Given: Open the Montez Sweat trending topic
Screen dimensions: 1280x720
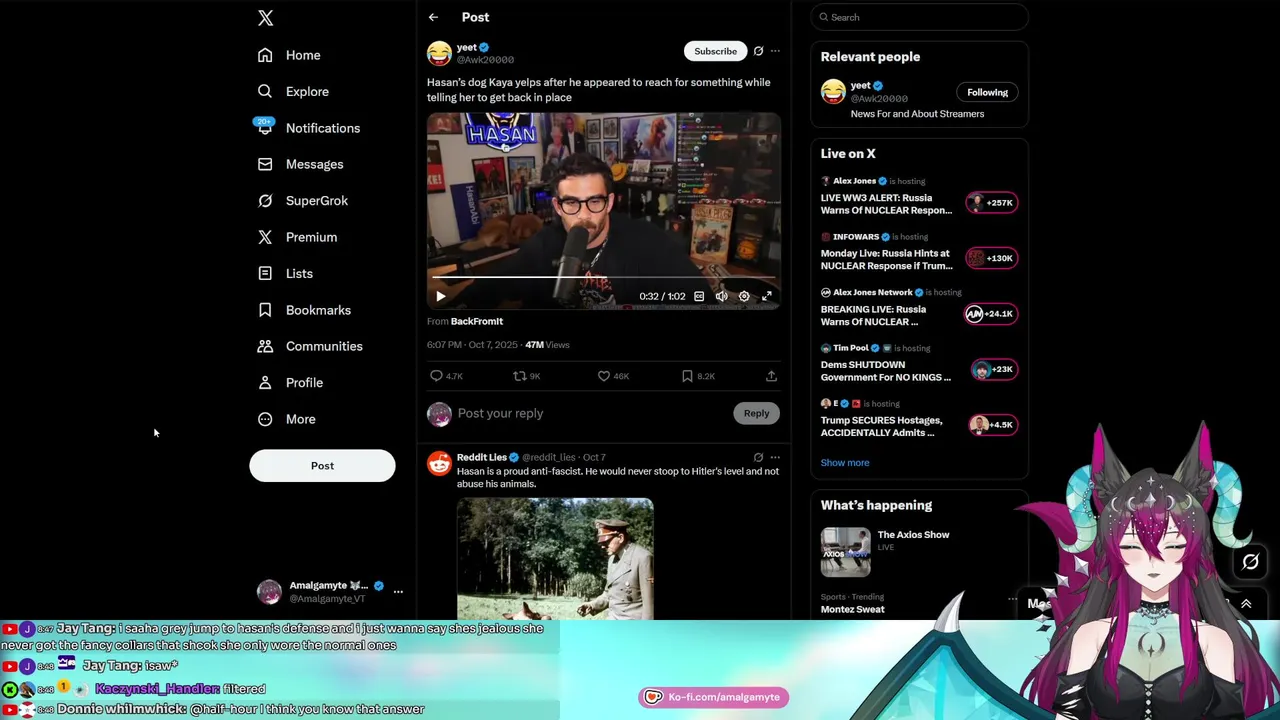Looking at the screenshot, I should (x=853, y=609).
